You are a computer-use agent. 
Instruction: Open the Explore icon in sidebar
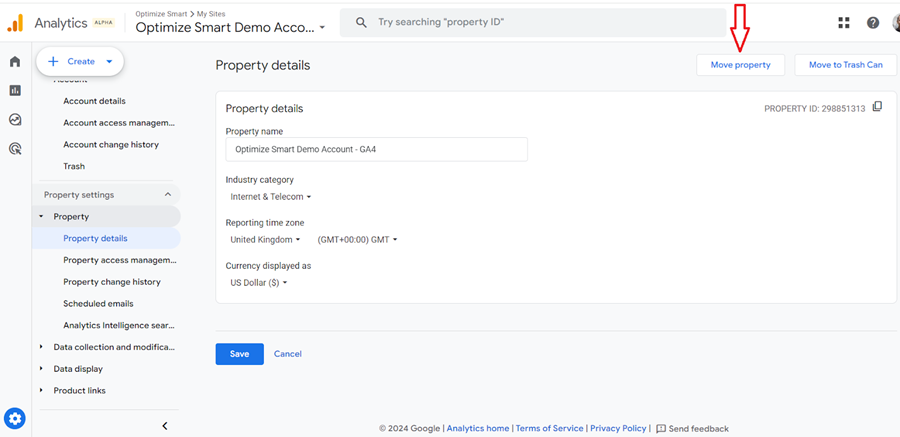(15, 119)
